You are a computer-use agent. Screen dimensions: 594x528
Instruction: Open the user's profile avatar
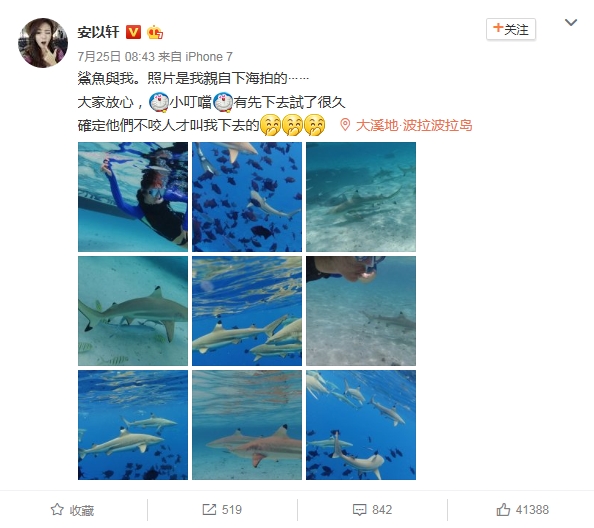pyautogui.click(x=43, y=43)
